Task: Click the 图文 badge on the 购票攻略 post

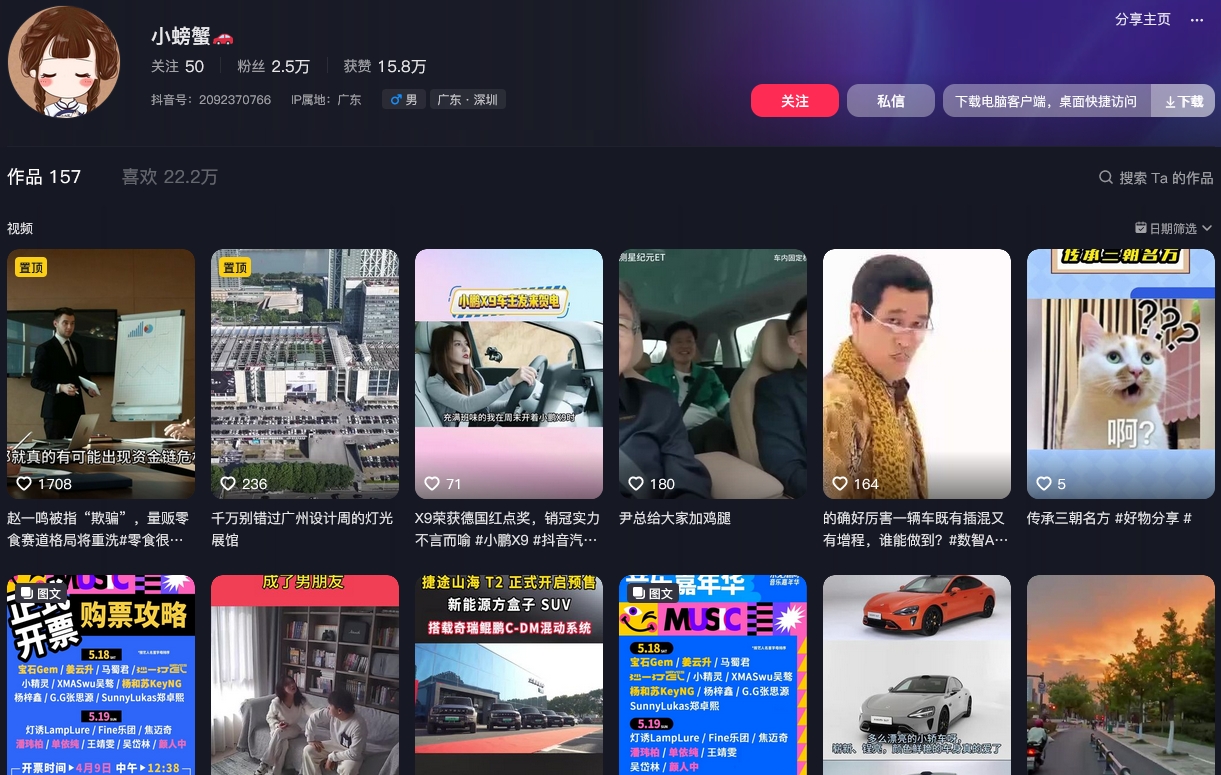Action: tap(41, 593)
